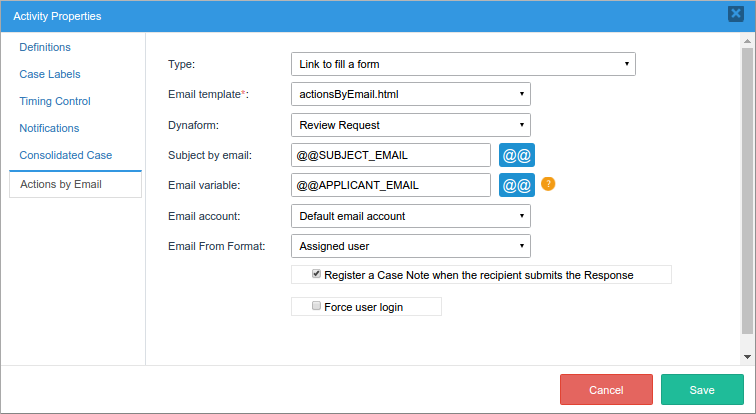The width and height of the screenshot is (756, 414).
Task: Go to the Notifications tab
Action: point(49,128)
